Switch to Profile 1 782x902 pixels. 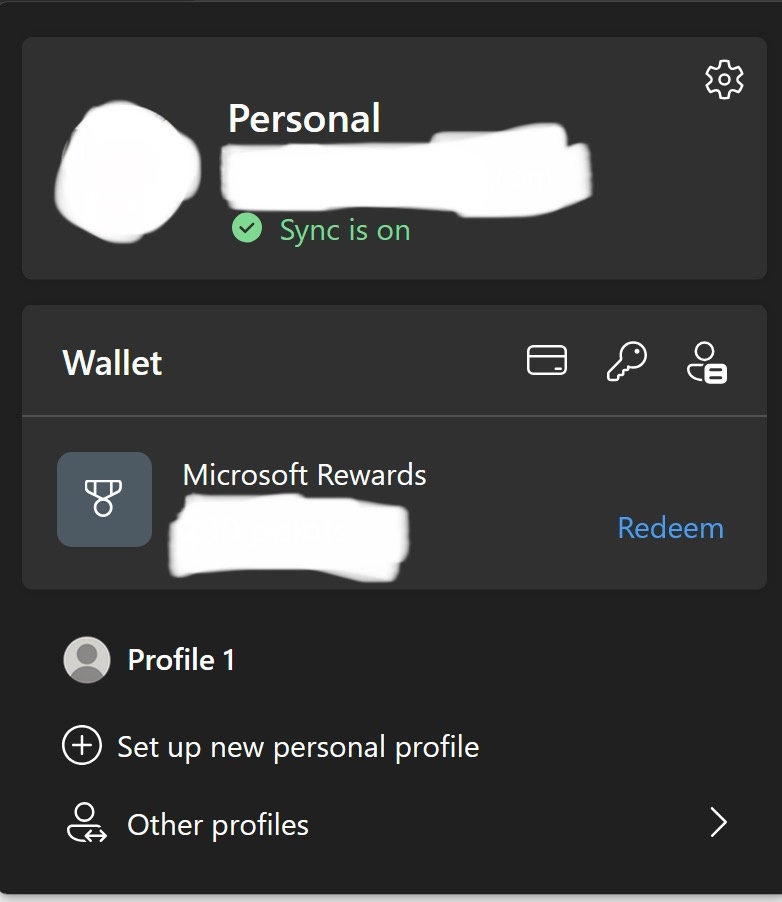pyautogui.click(x=181, y=660)
